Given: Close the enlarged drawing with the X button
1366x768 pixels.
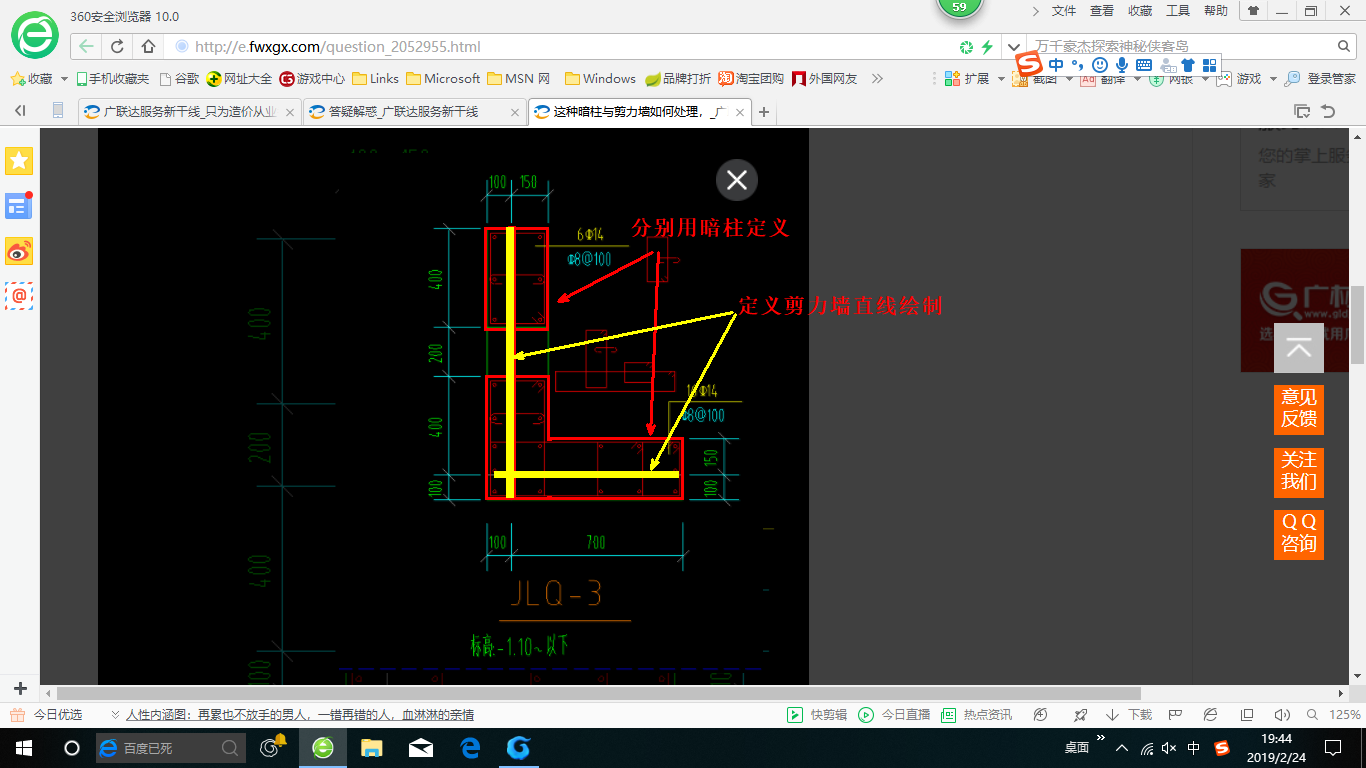Looking at the screenshot, I should click(x=737, y=180).
